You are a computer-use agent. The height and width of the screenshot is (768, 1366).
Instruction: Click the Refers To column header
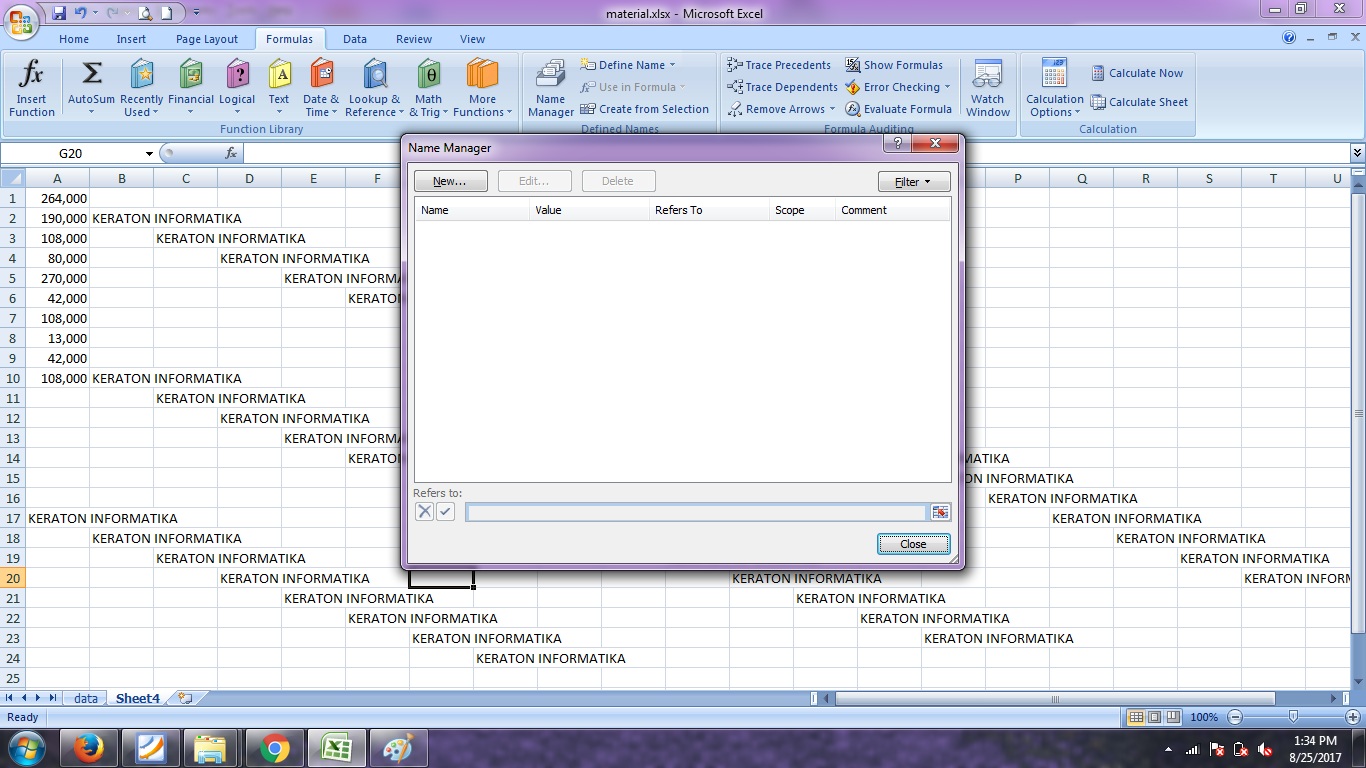(709, 210)
